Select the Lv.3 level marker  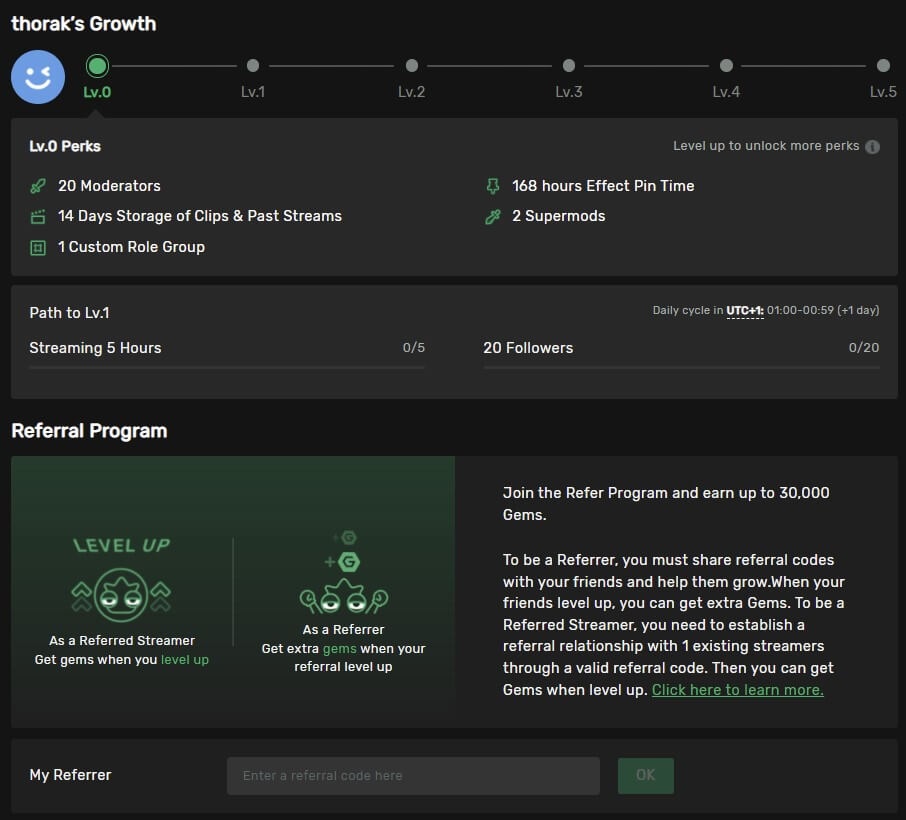coord(569,66)
